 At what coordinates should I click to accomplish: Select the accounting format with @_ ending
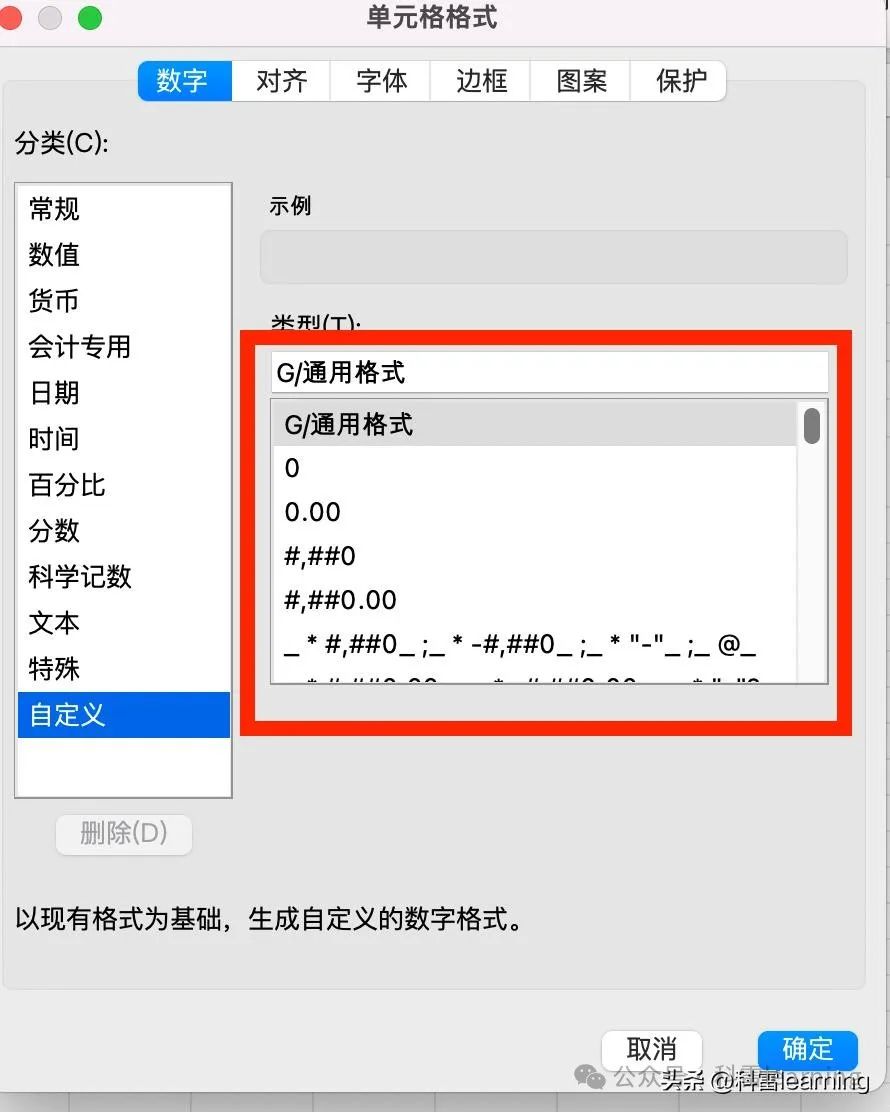(x=535, y=644)
